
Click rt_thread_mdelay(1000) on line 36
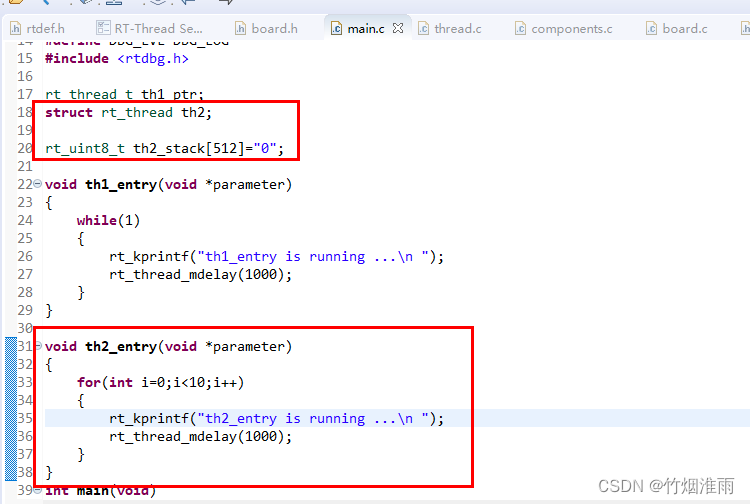[x=200, y=436]
